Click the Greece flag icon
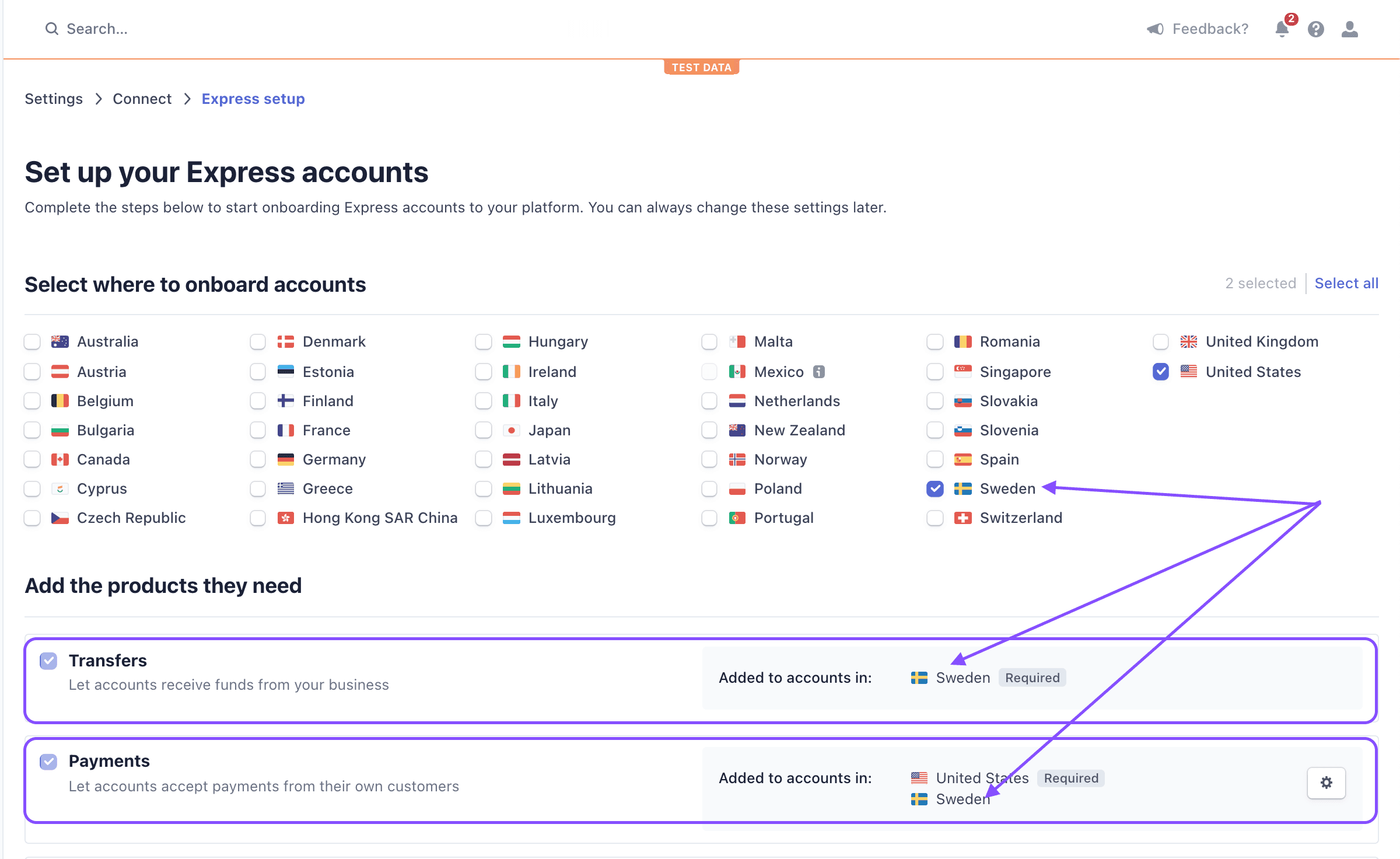 coord(286,488)
